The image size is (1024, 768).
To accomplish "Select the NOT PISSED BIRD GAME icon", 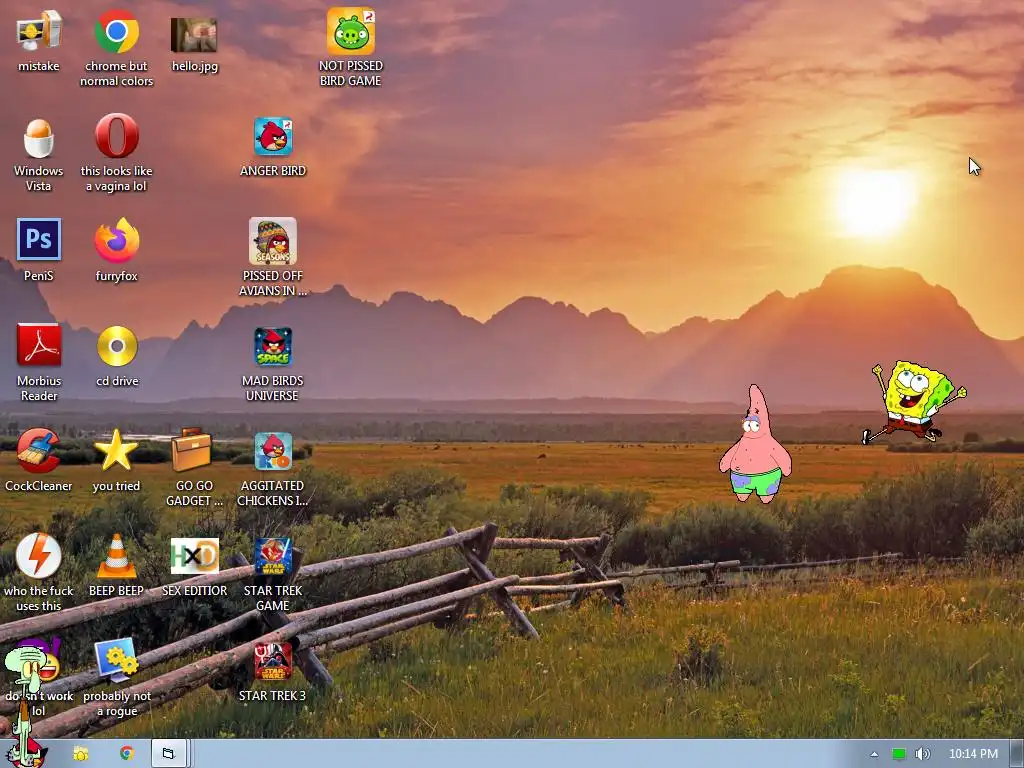I will 351,31.
